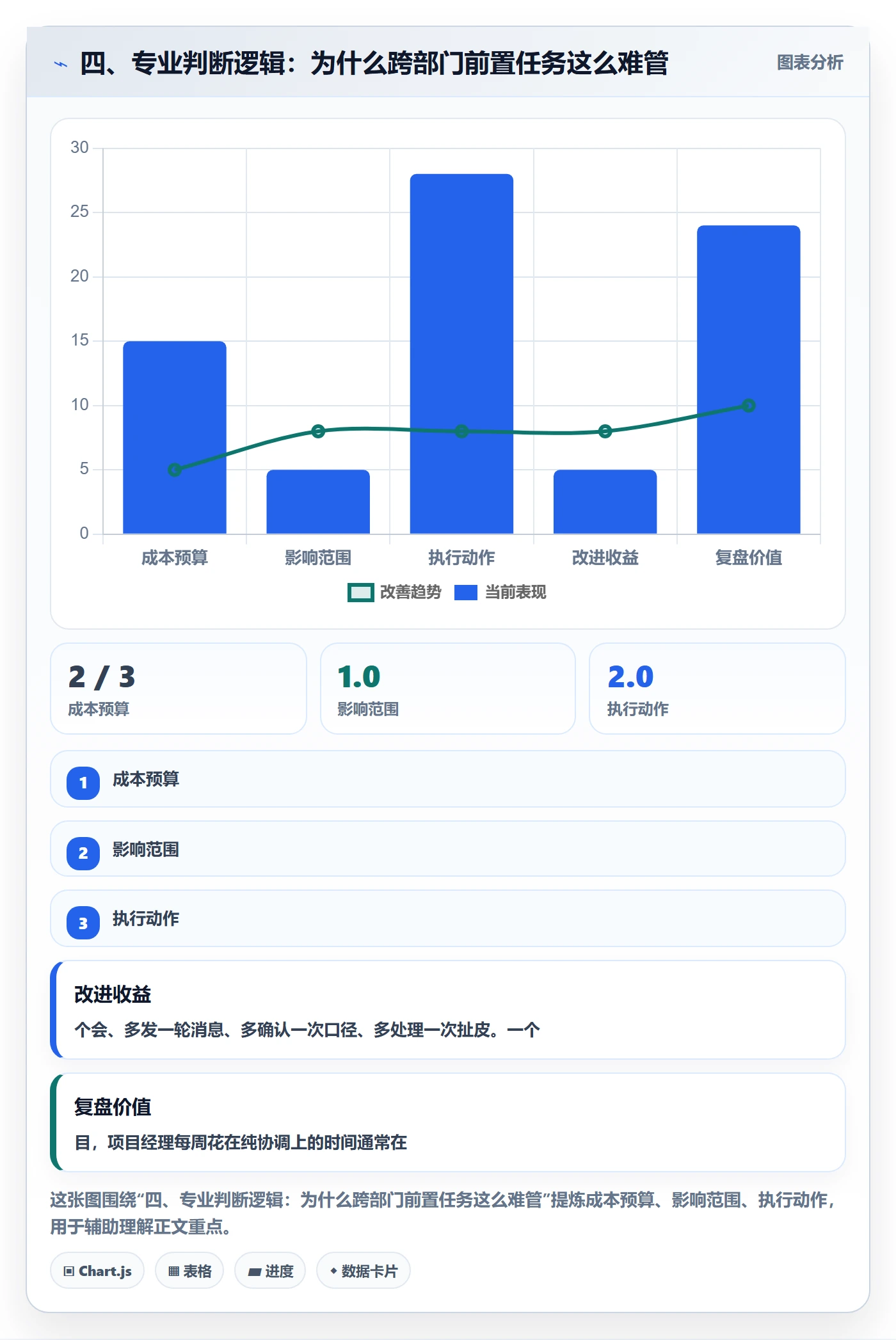Select the 执行动作 list row text

click(146, 919)
